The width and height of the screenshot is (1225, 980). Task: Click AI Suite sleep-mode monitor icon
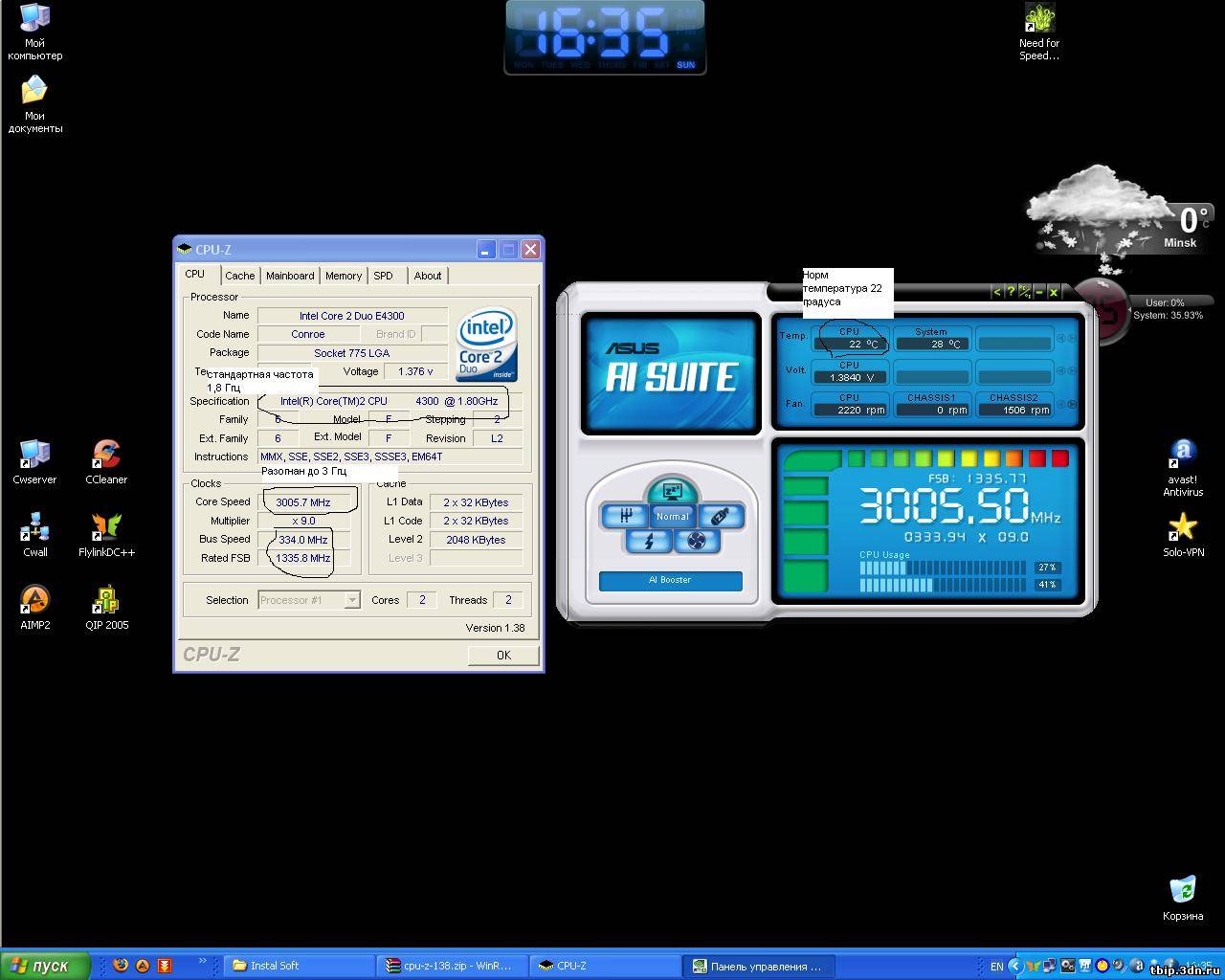click(671, 492)
